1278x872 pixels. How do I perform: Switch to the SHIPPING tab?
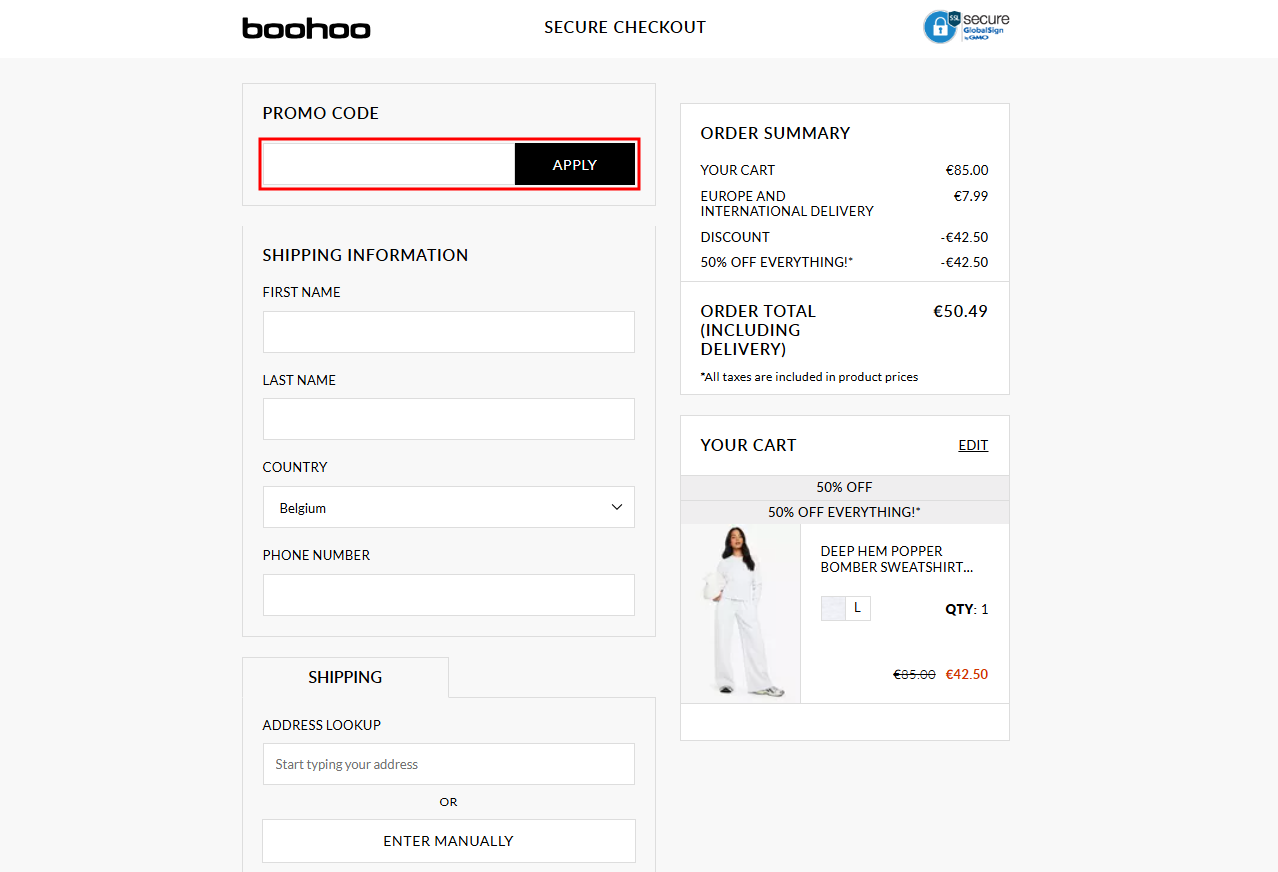click(345, 677)
